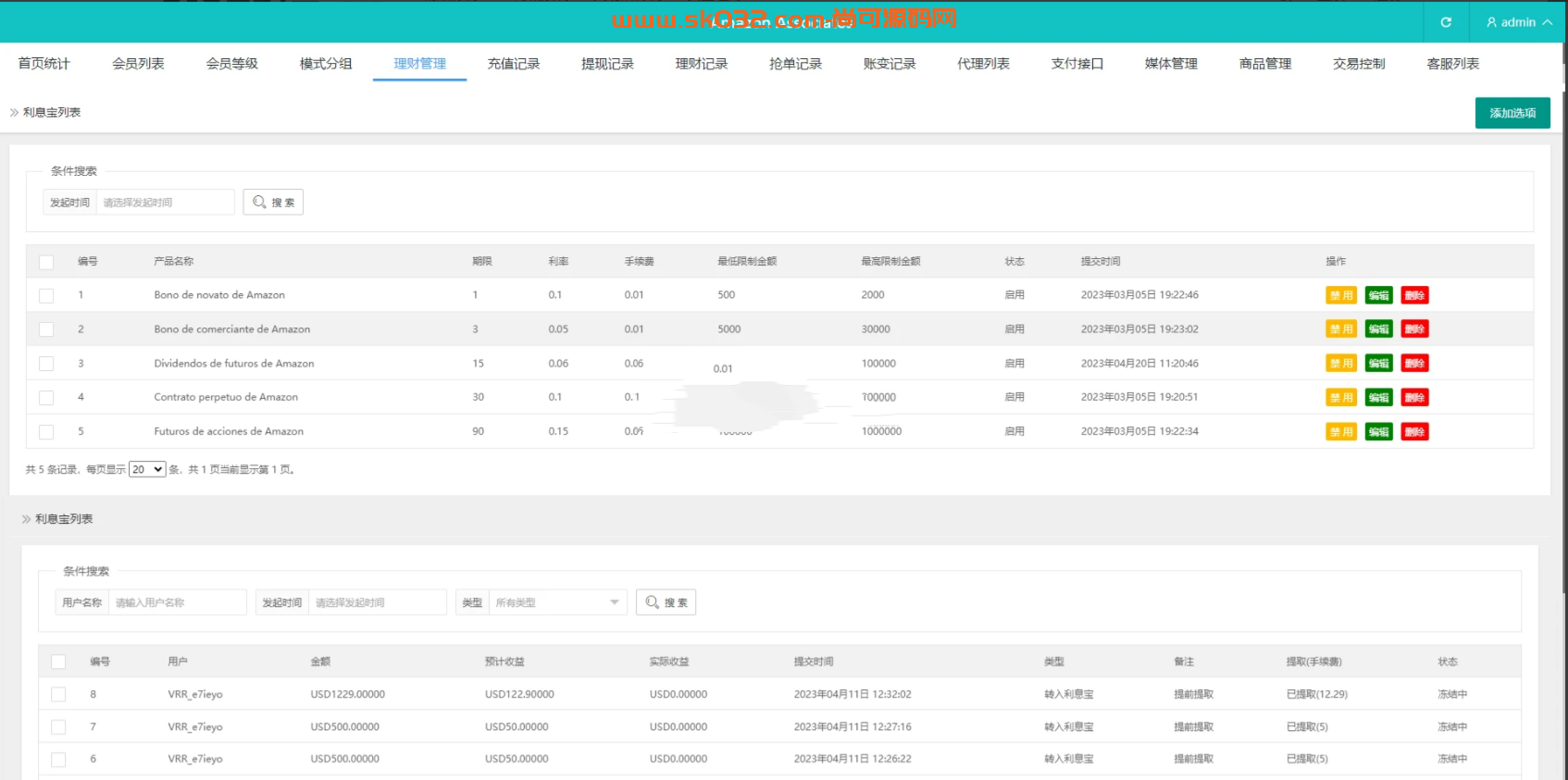This screenshot has width=1568, height=780.
Task: Click amount USD1229.00000
Action: [x=348, y=694]
